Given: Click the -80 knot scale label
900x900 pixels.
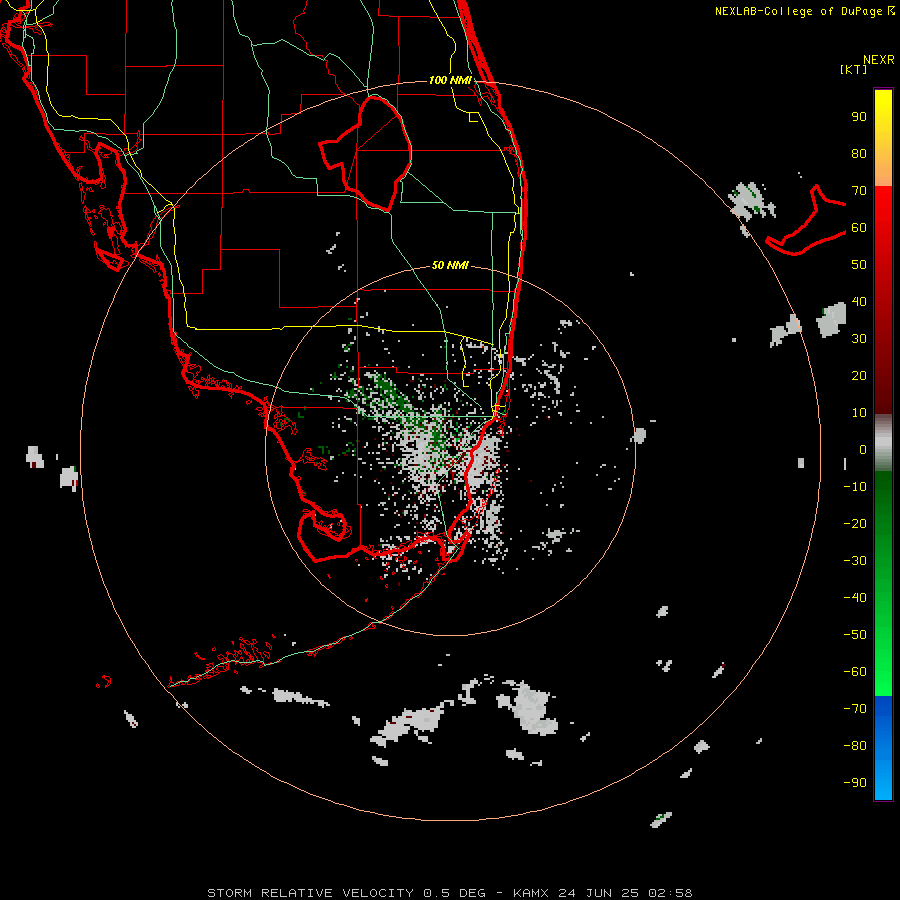Looking at the screenshot, I should [x=855, y=746].
